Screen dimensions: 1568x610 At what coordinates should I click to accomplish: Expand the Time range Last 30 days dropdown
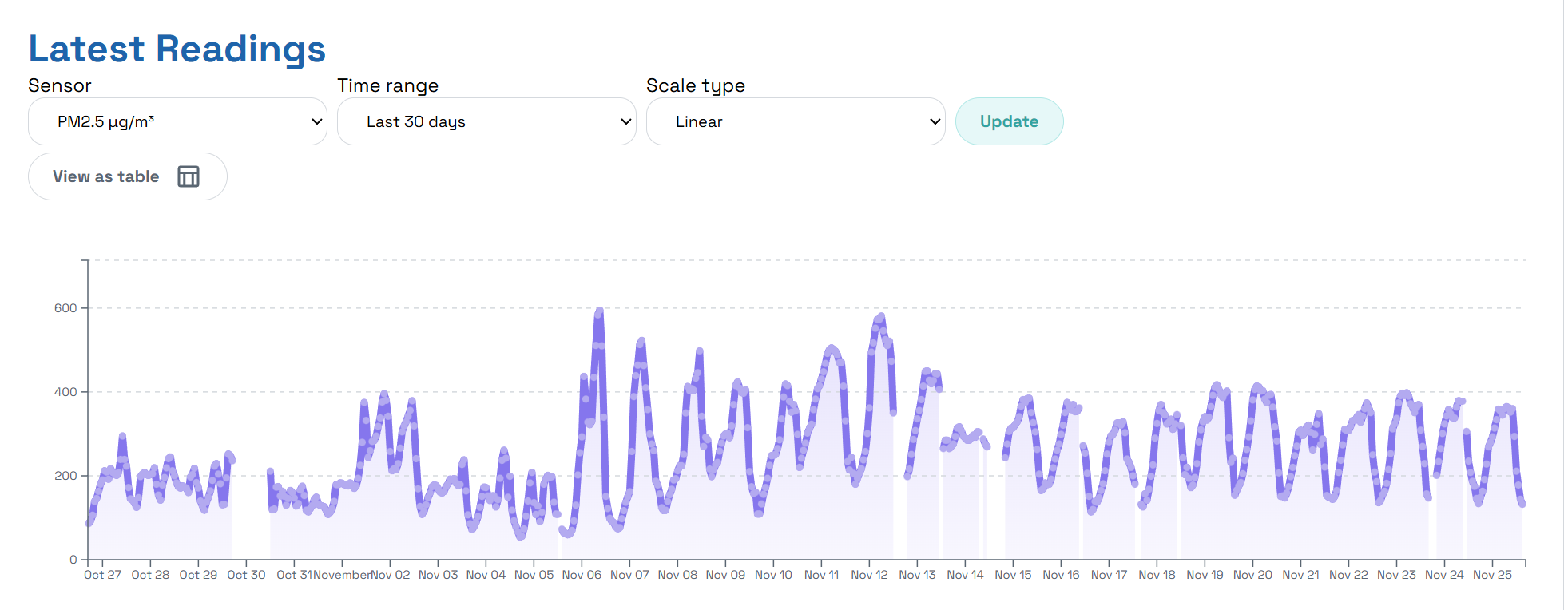486,121
